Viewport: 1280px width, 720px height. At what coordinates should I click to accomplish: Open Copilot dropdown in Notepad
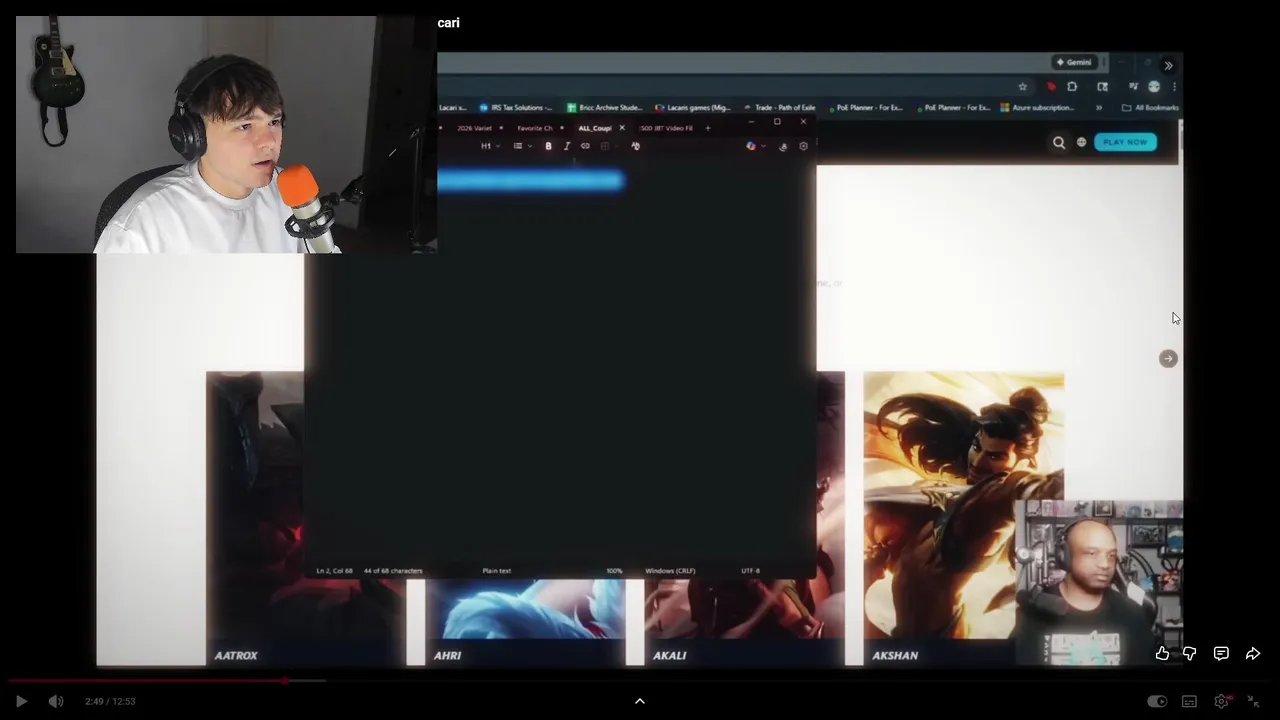(755, 146)
